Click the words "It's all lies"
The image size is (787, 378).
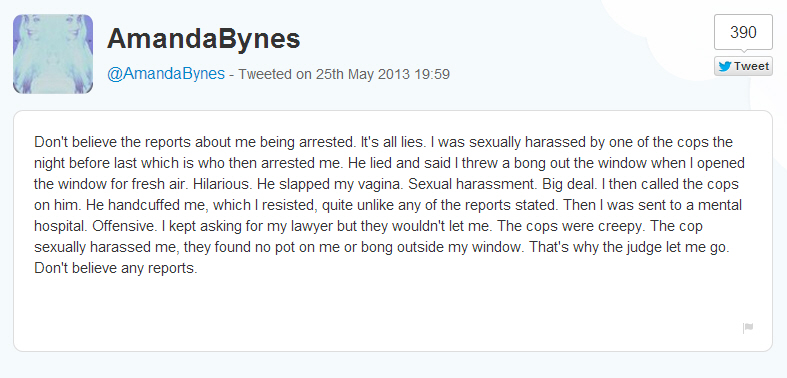[394, 142]
